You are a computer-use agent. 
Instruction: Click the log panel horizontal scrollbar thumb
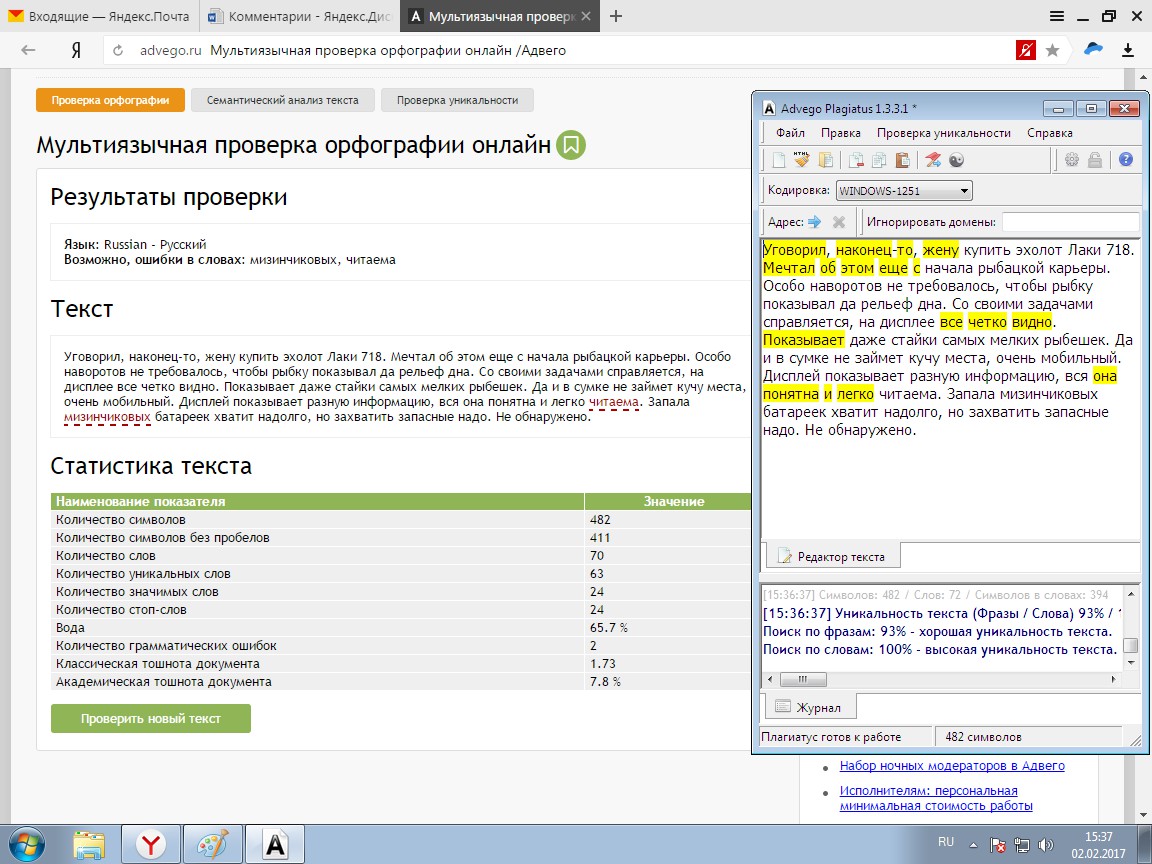pyautogui.click(x=802, y=680)
